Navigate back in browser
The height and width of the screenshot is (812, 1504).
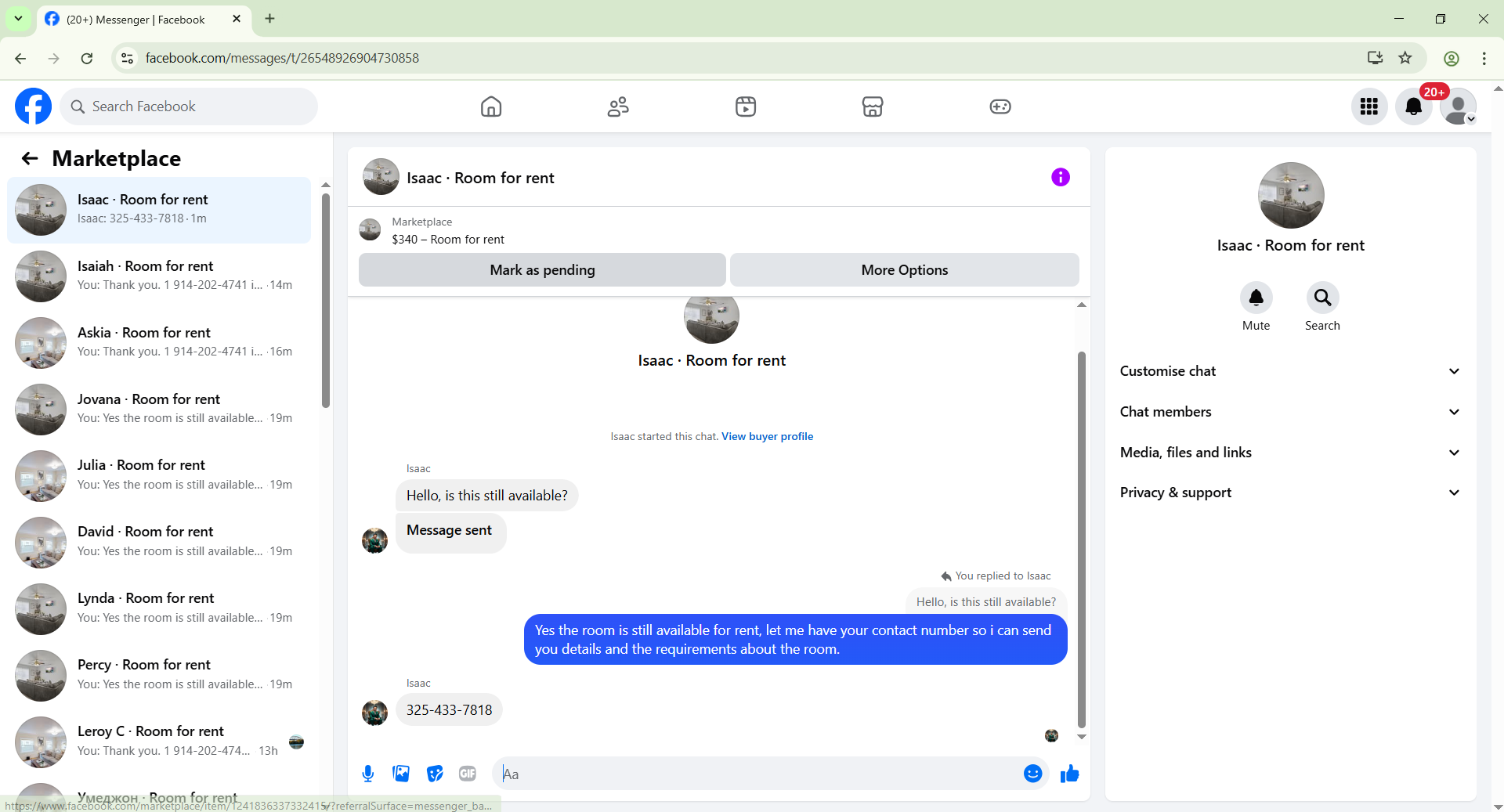tap(20, 58)
